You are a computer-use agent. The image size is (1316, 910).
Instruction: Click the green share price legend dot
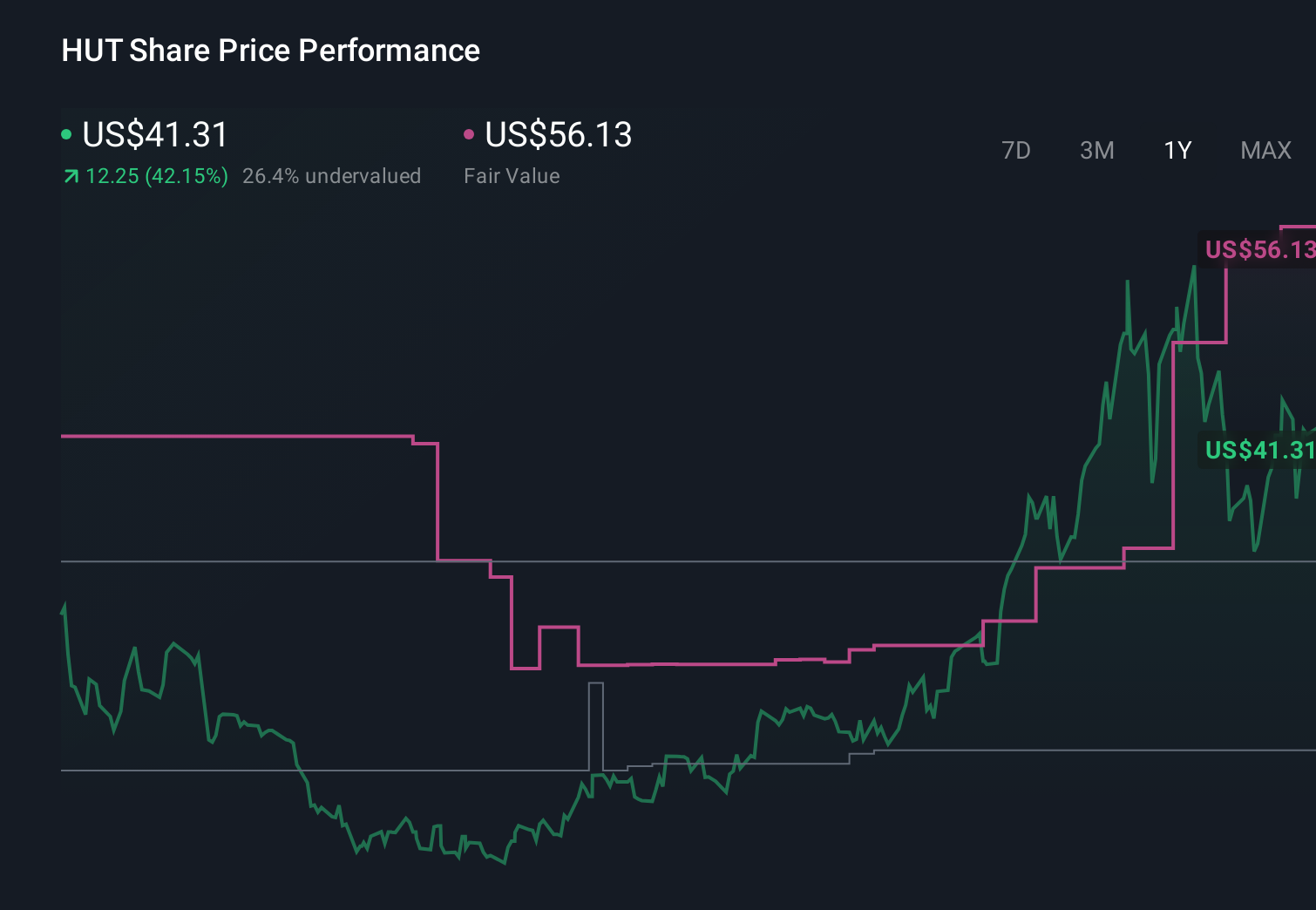pyautogui.click(x=66, y=134)
